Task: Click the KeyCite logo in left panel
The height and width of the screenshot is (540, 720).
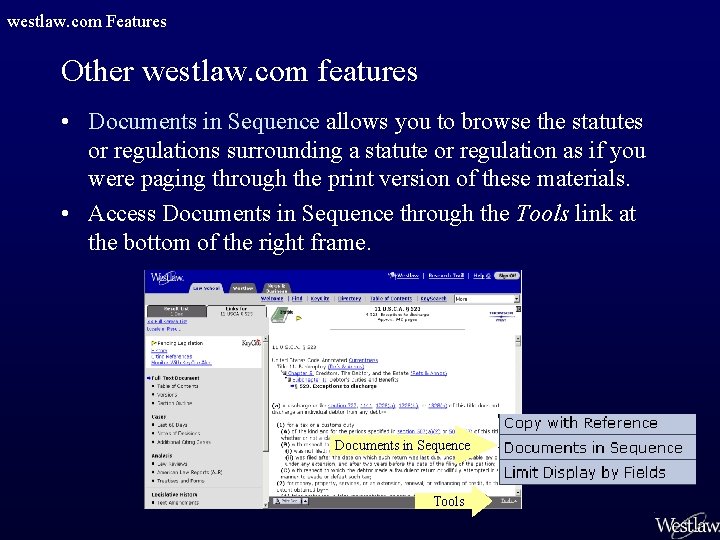Action: point(251,343)
